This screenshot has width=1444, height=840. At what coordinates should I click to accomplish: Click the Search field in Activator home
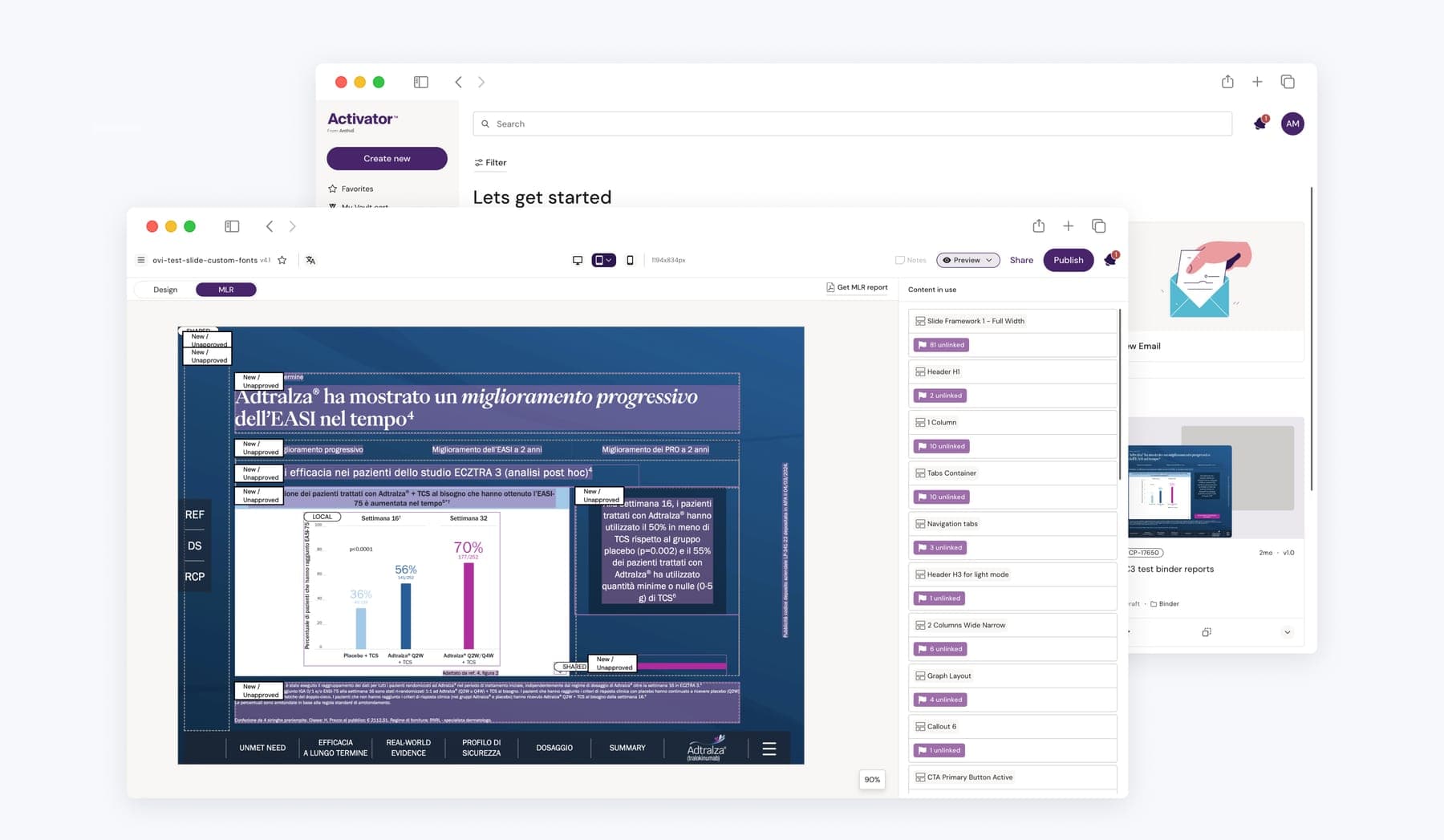[852, 124]
